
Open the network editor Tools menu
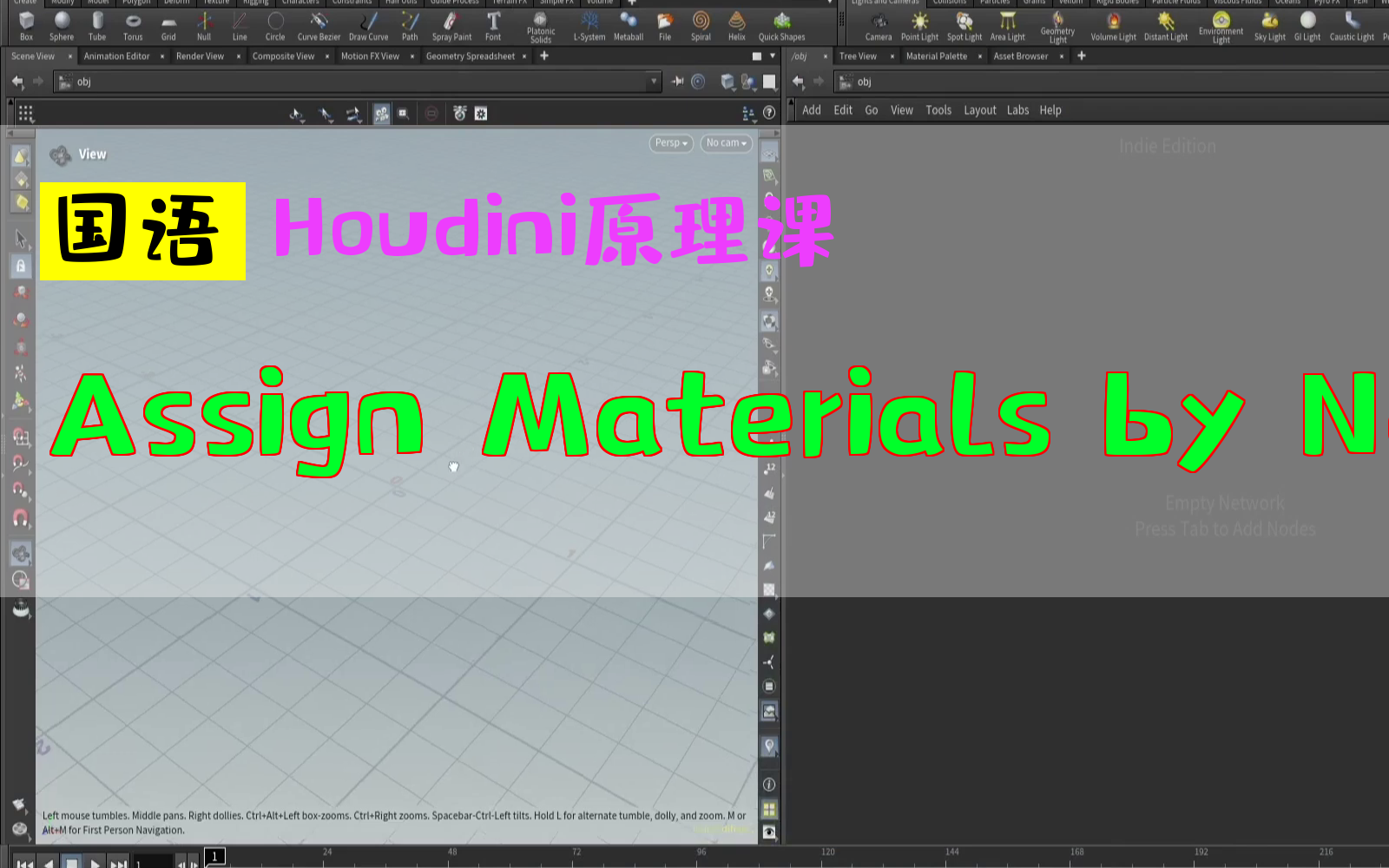(x=938, y=110)
